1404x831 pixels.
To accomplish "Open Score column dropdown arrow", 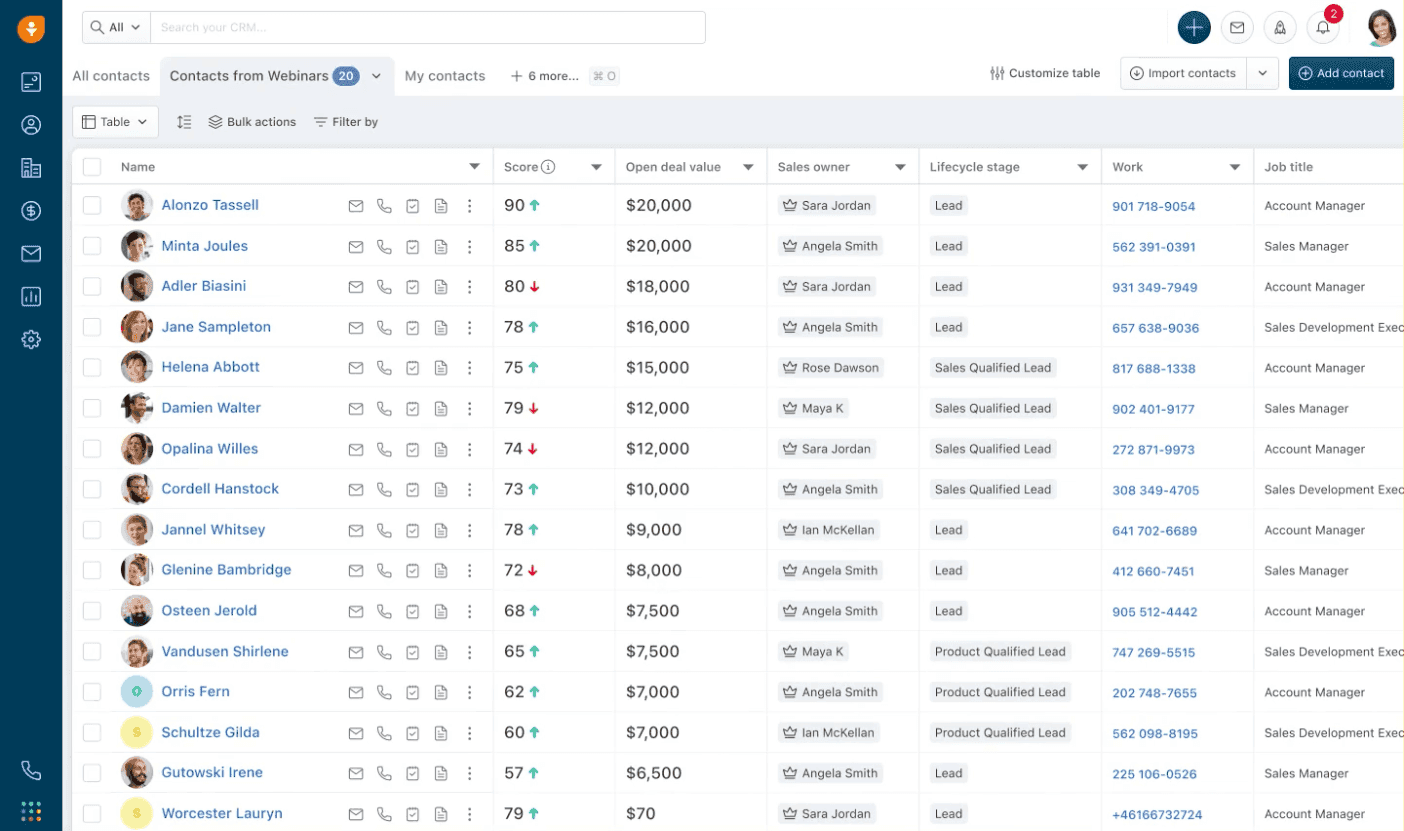I will tap(597, 167).
